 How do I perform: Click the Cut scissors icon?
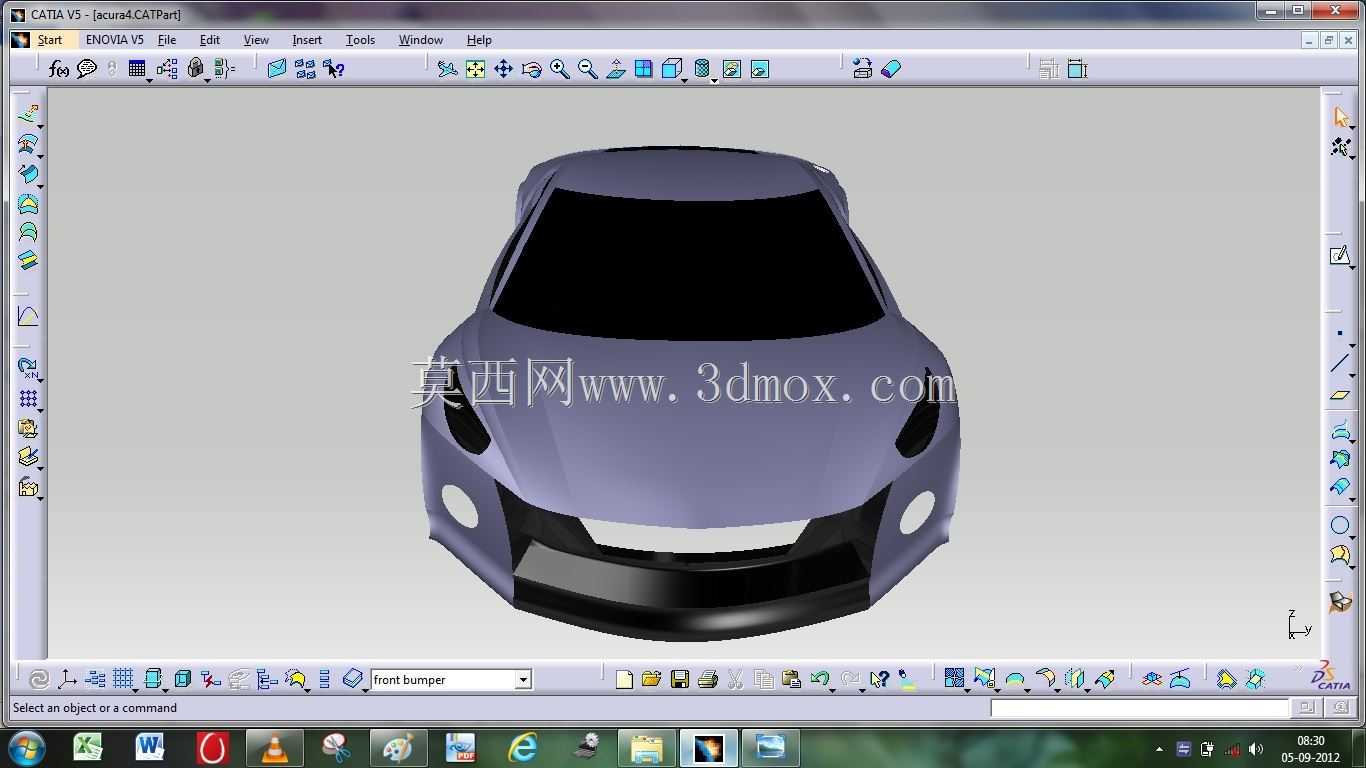point(735,680)
